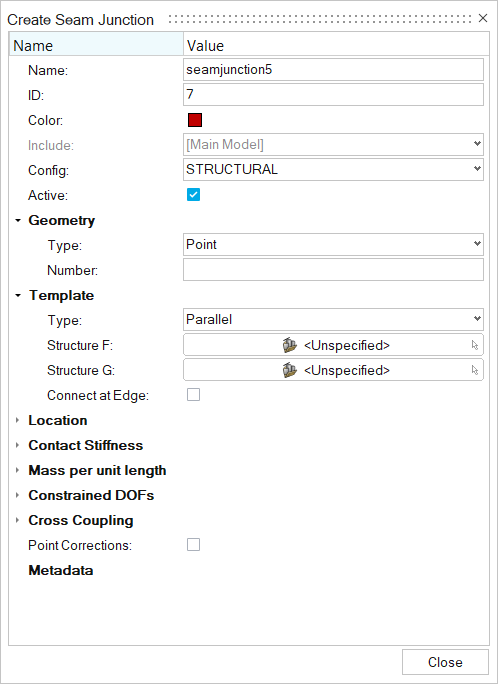Click the Structure G entity selector icon
This screenshot has height=684, width=498.
tap(290, 370)
